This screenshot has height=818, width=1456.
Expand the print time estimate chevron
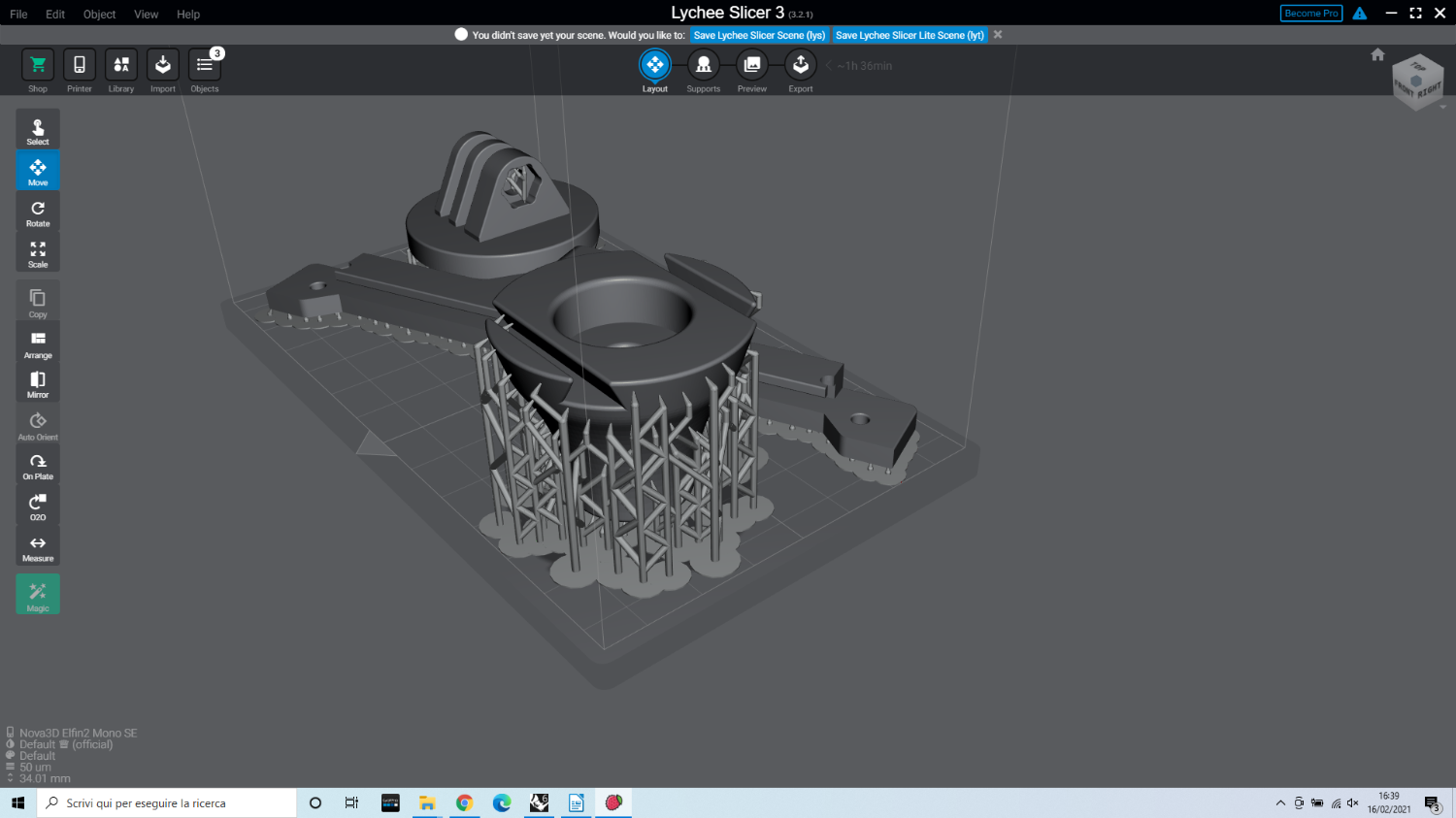[x=829, y=66]
